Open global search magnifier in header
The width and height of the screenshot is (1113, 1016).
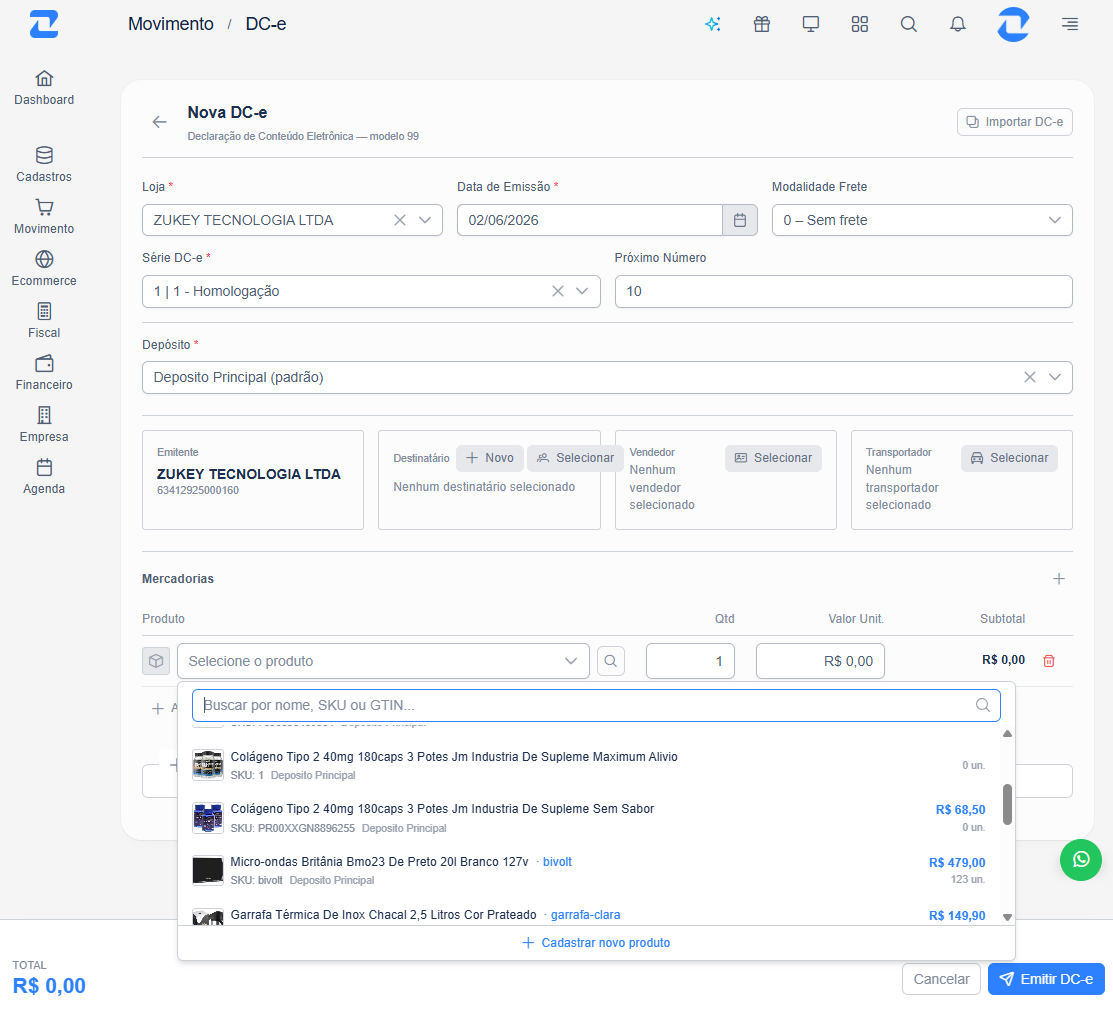(909, 24)
